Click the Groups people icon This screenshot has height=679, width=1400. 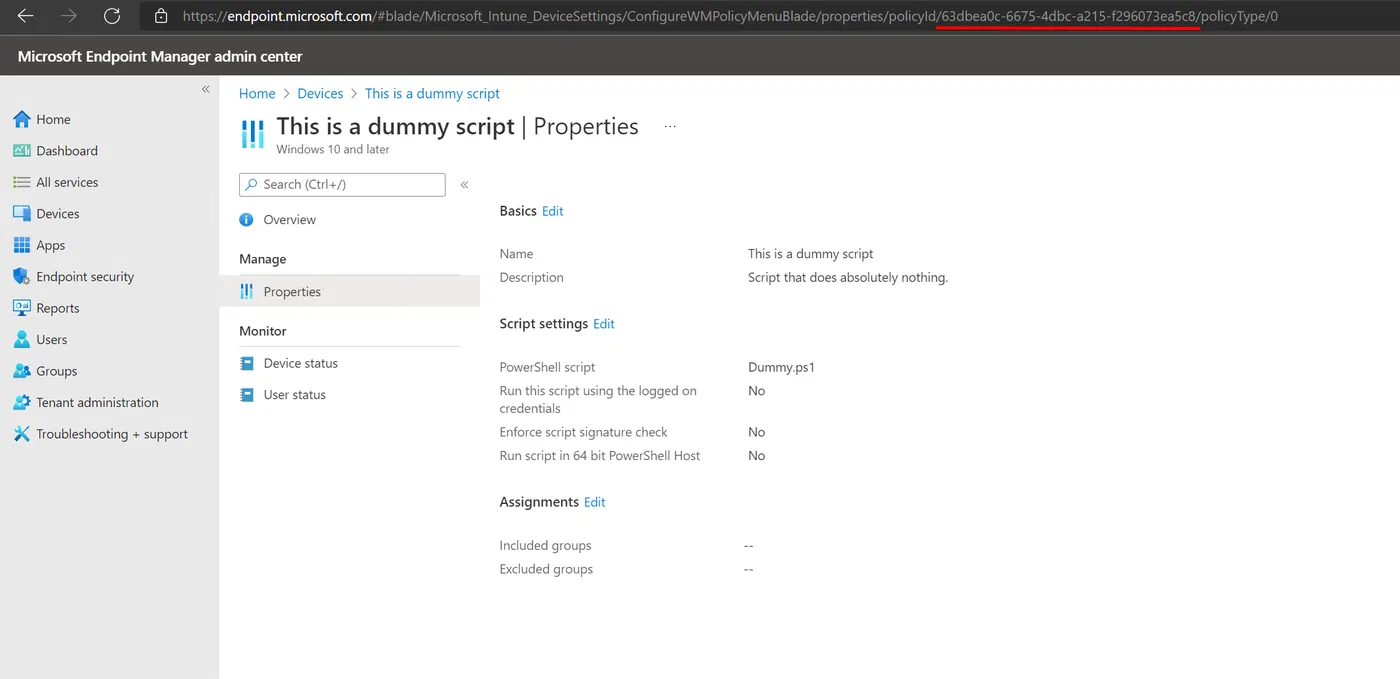point(22,371)
